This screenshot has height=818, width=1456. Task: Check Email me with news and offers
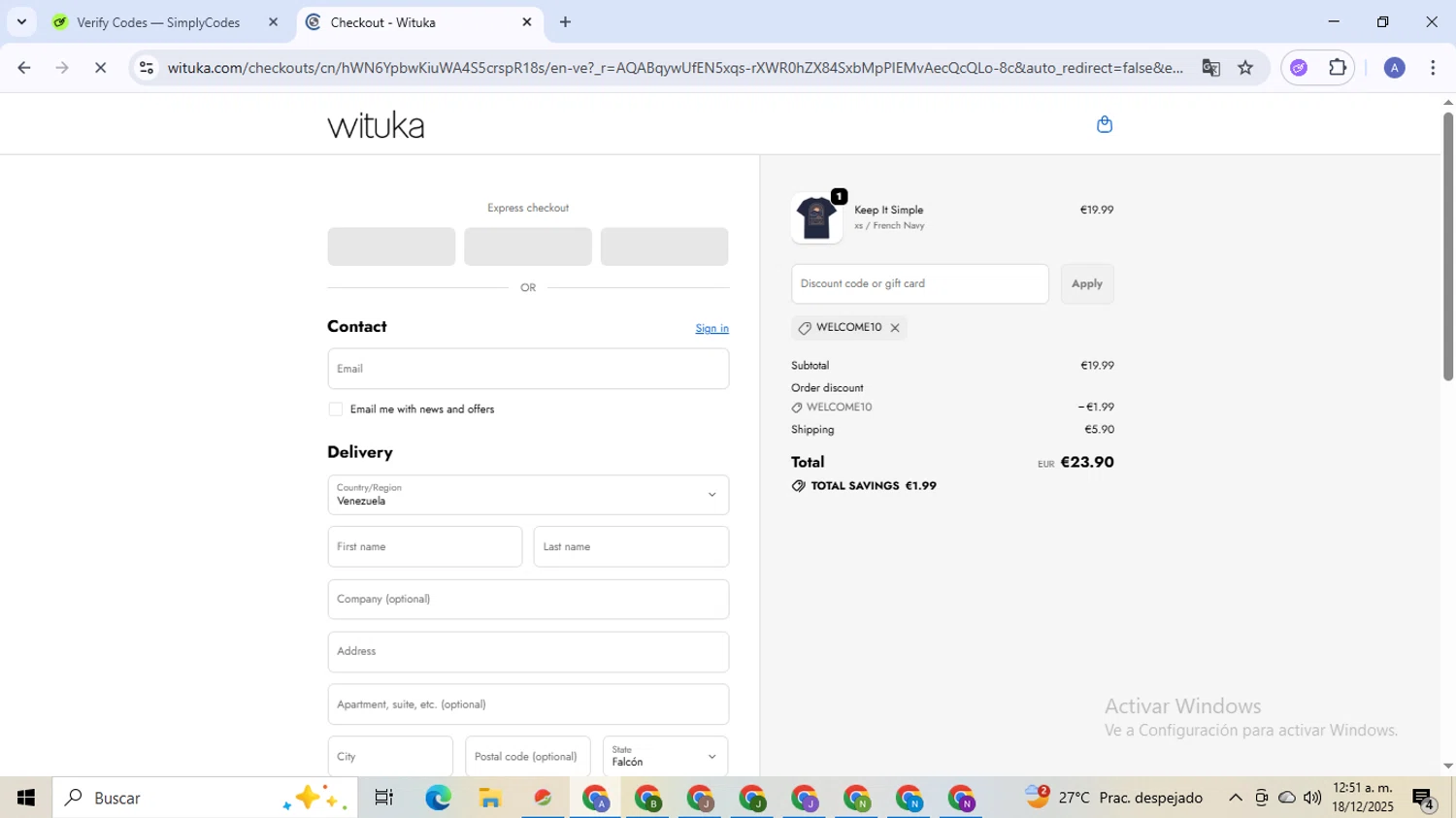[x=336, y=409]
